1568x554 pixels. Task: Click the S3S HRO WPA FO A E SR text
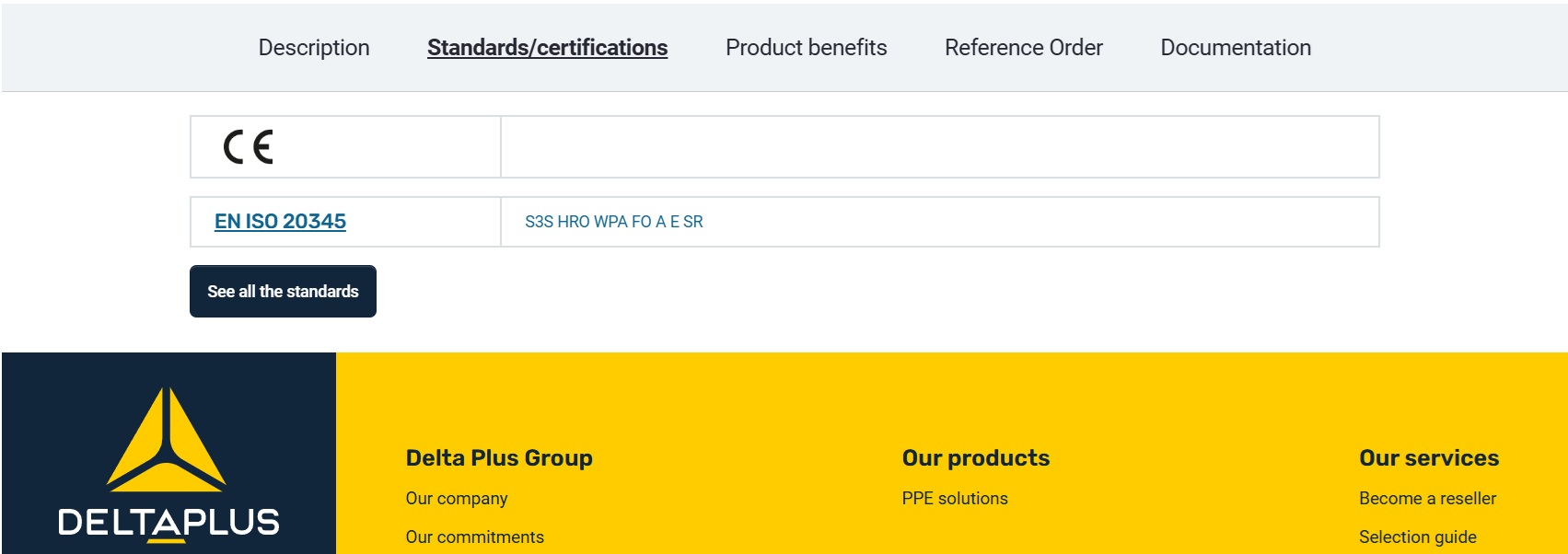[613, 222]
